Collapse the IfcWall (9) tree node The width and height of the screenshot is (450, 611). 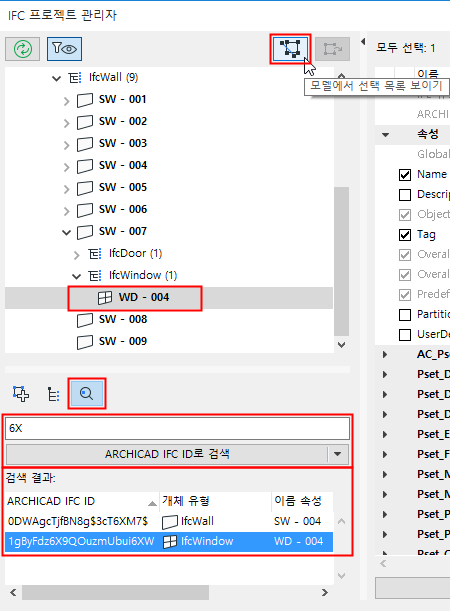point(56,78)
